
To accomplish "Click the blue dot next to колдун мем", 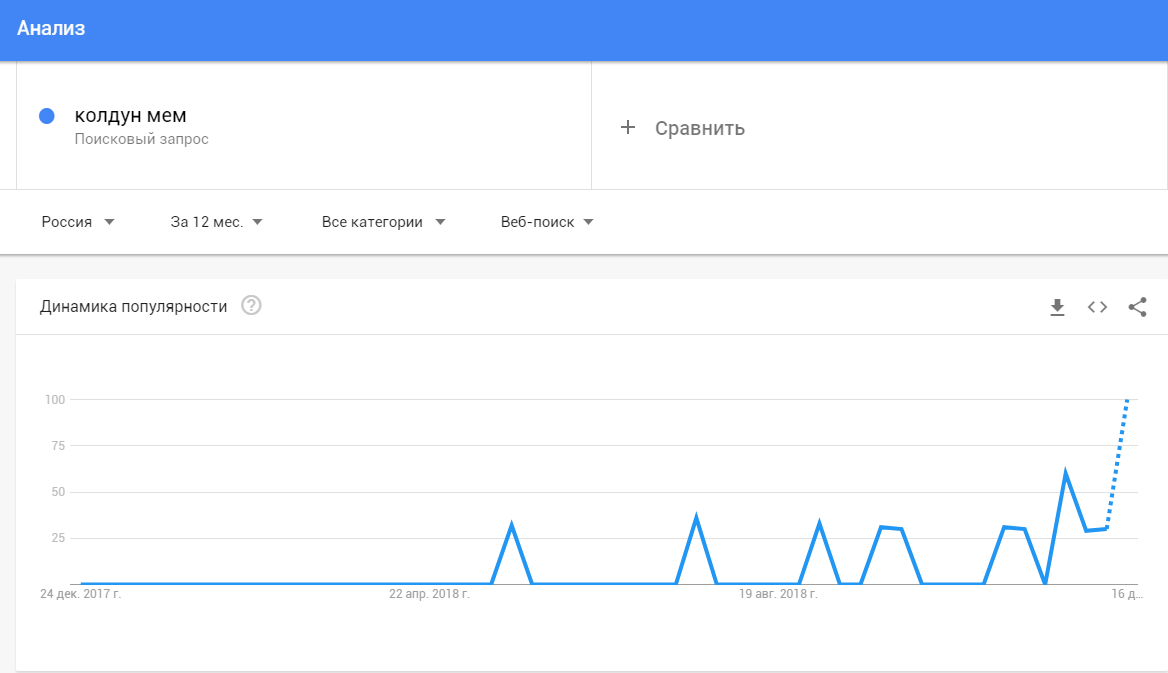I will 47,116.
